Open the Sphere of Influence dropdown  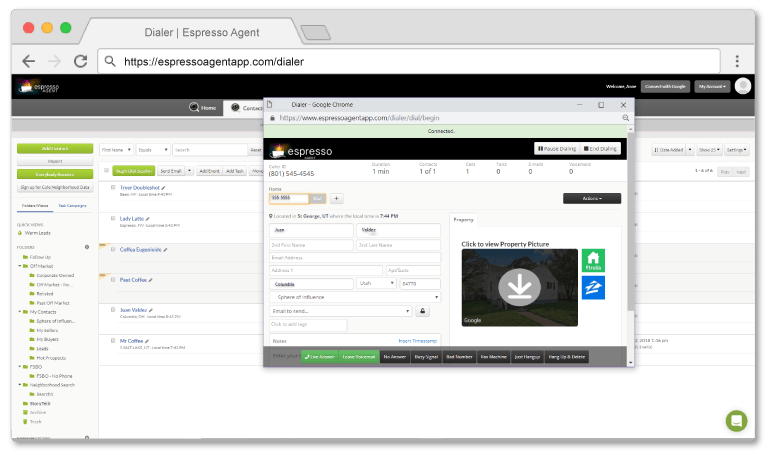pos(355,297)
